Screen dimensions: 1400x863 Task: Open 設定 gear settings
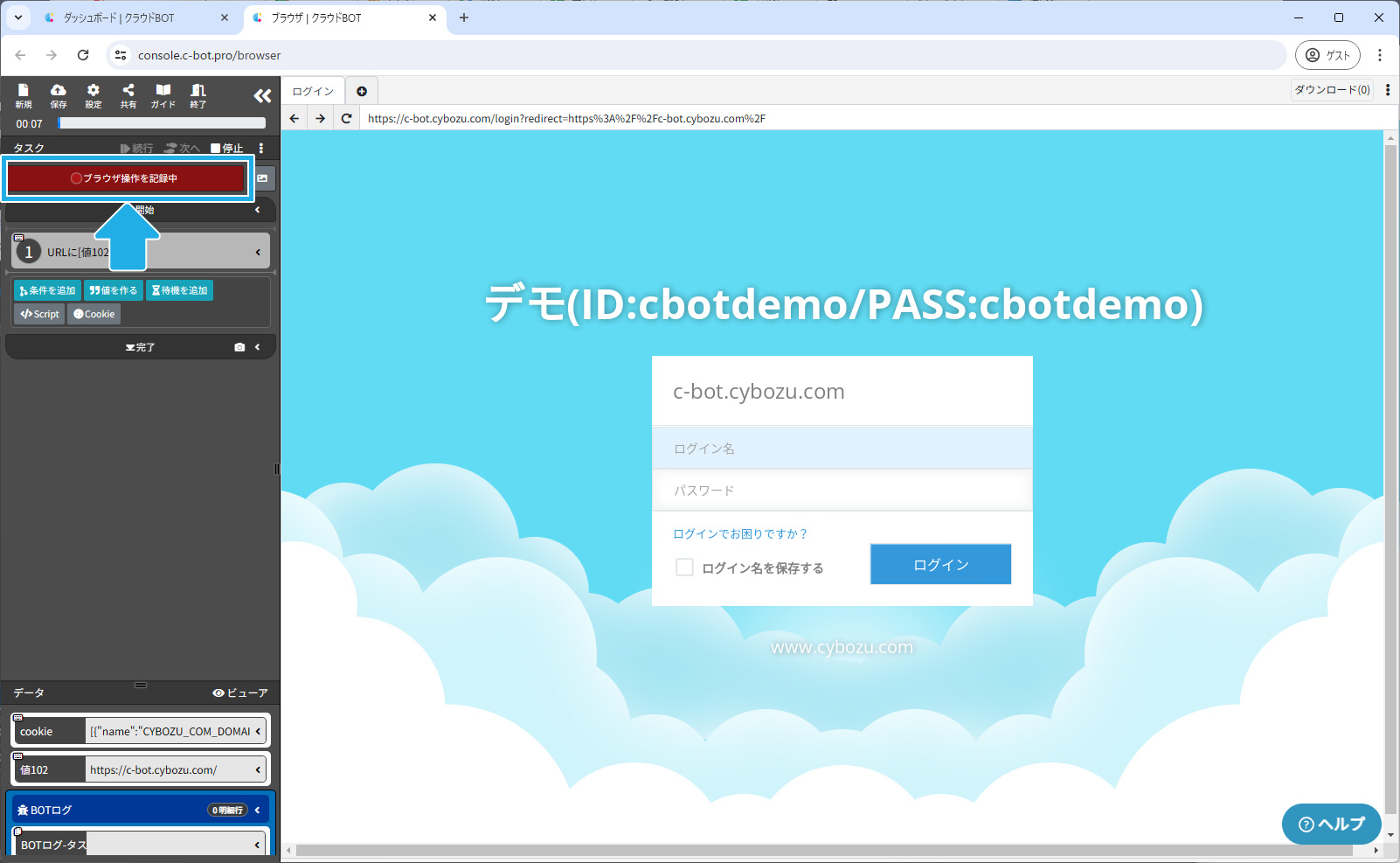click(94, 95)
